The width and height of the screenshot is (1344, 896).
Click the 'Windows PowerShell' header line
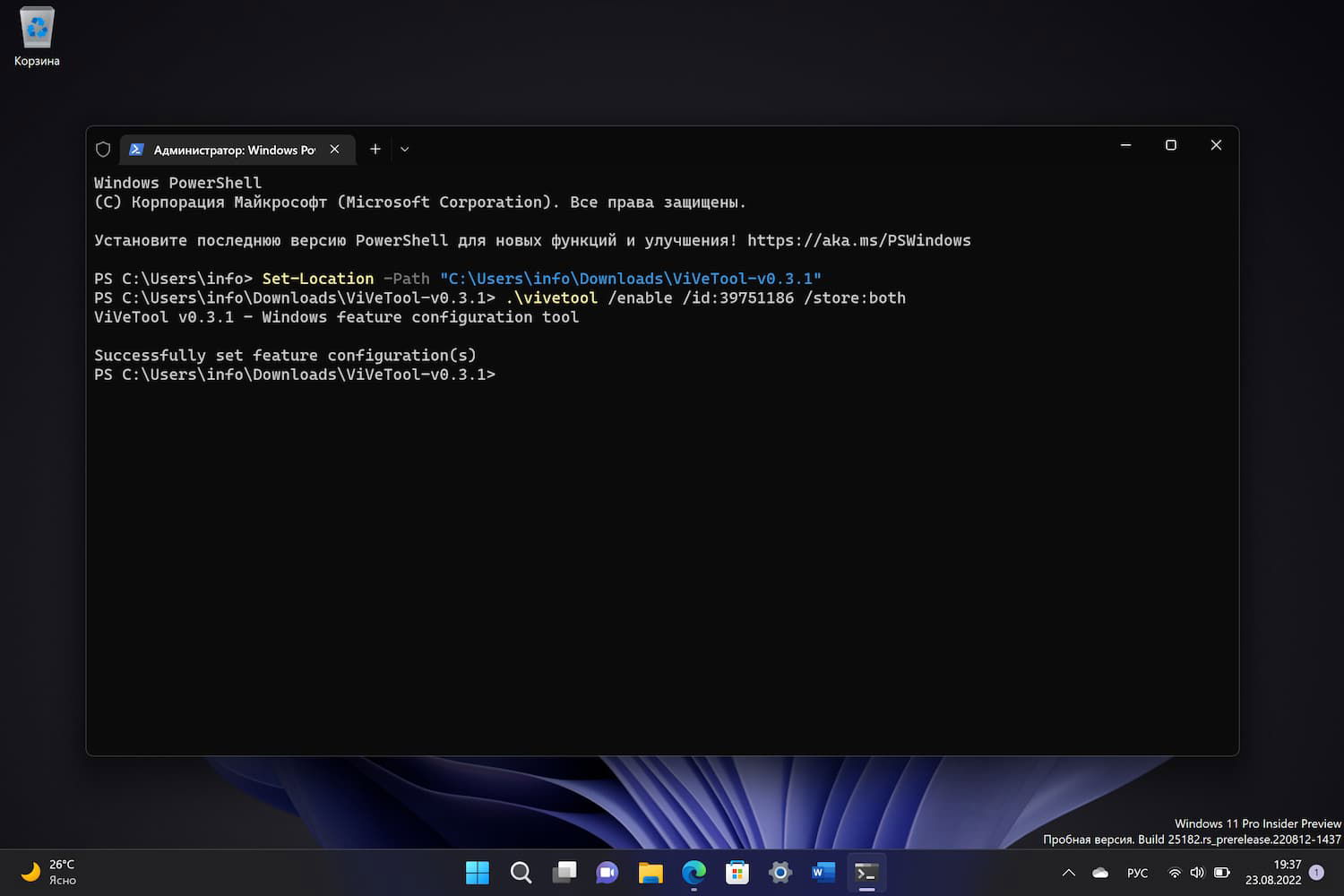tap(178, 183)
